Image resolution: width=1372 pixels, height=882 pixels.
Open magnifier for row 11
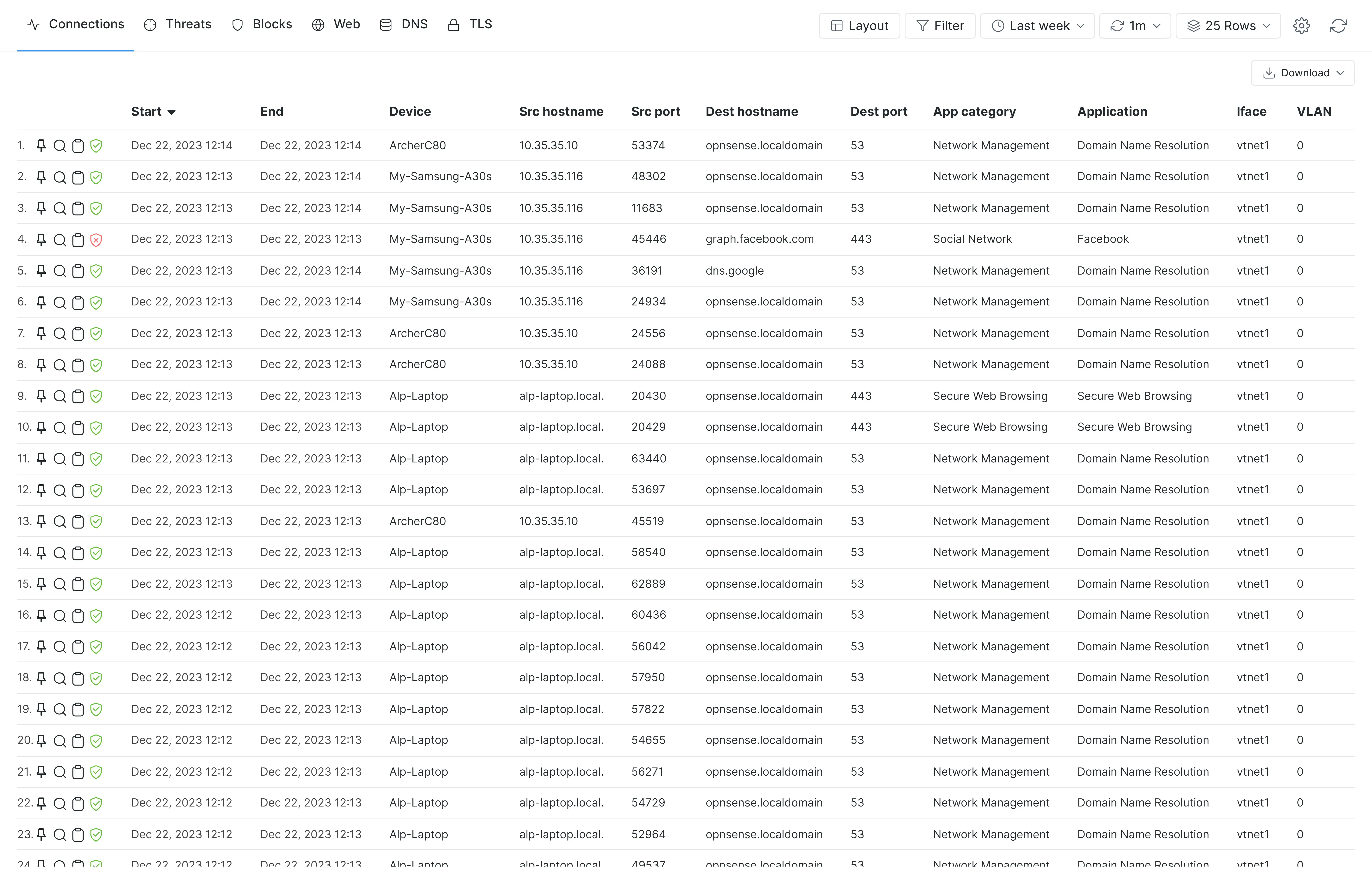(60, 459)
